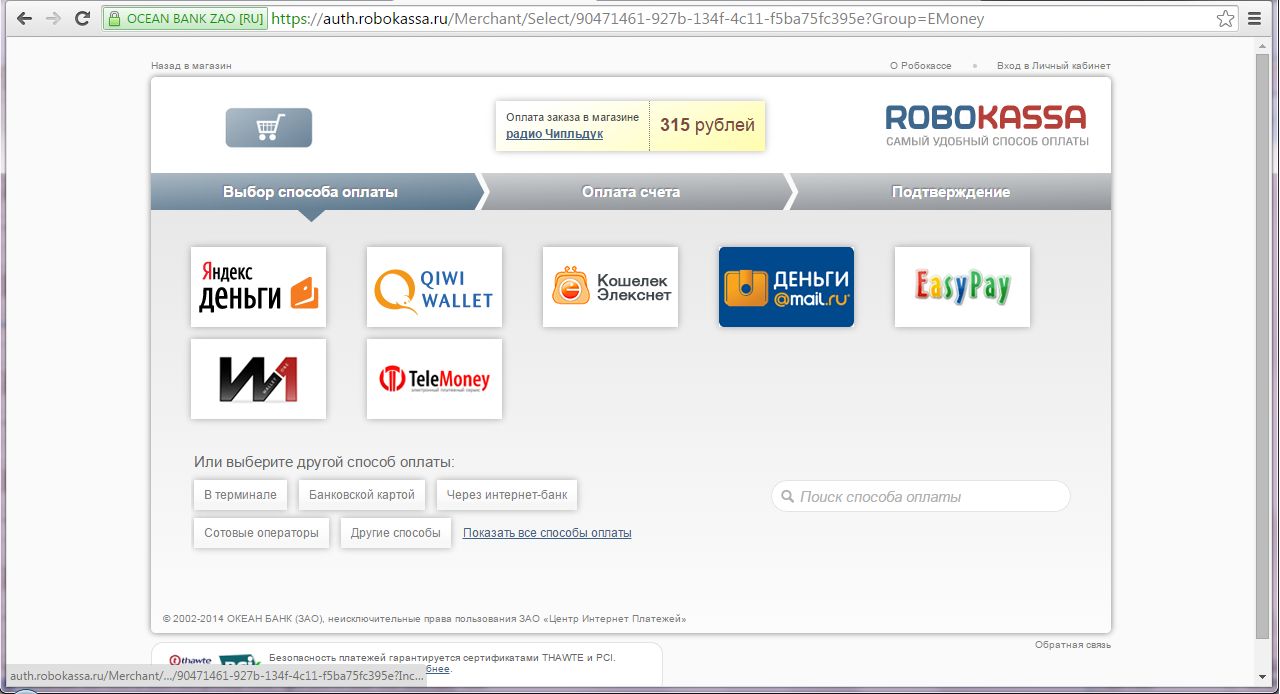
Task: Click В терминале button
Action: 241,495
